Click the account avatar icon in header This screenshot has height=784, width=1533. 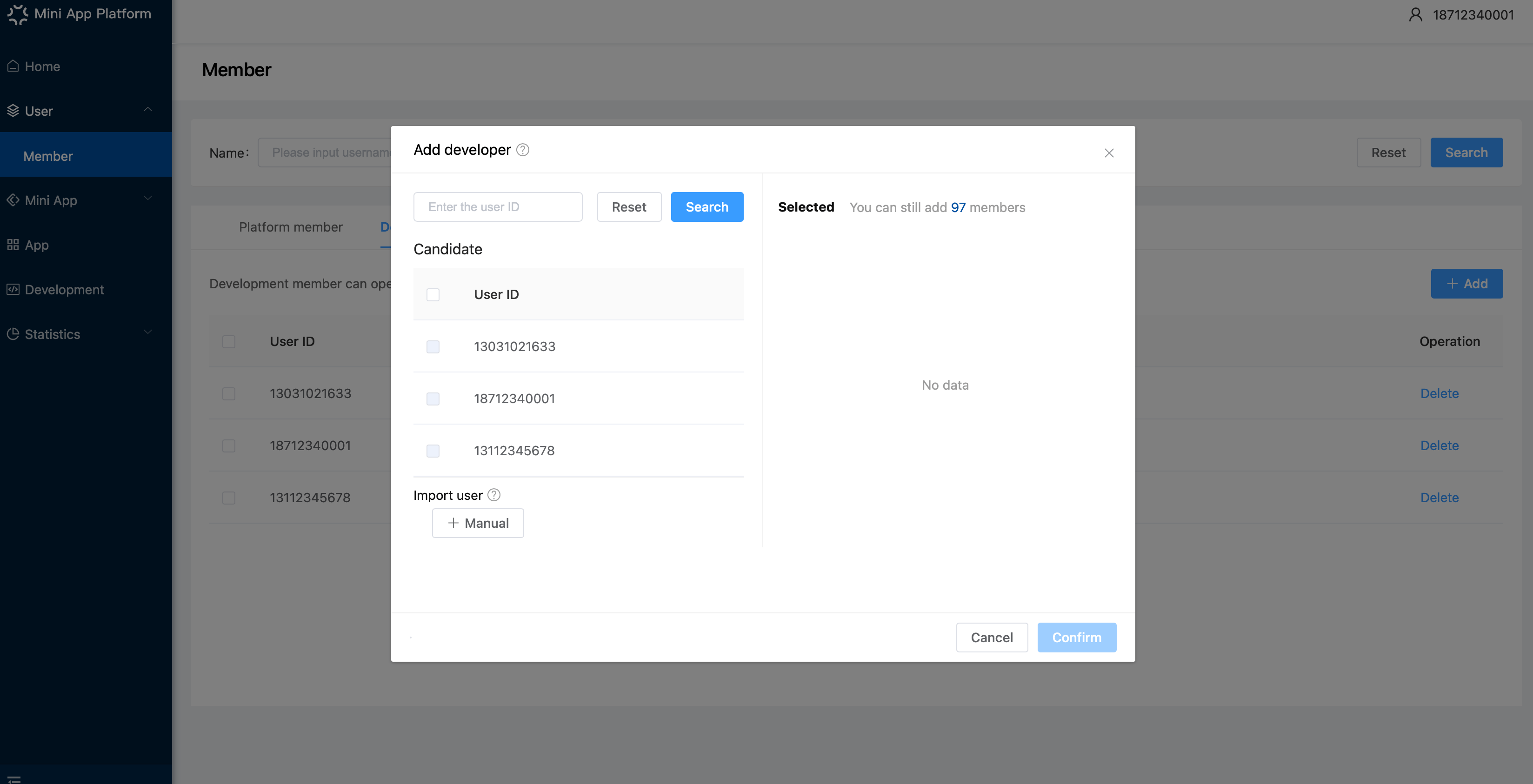click(1416, 15)
